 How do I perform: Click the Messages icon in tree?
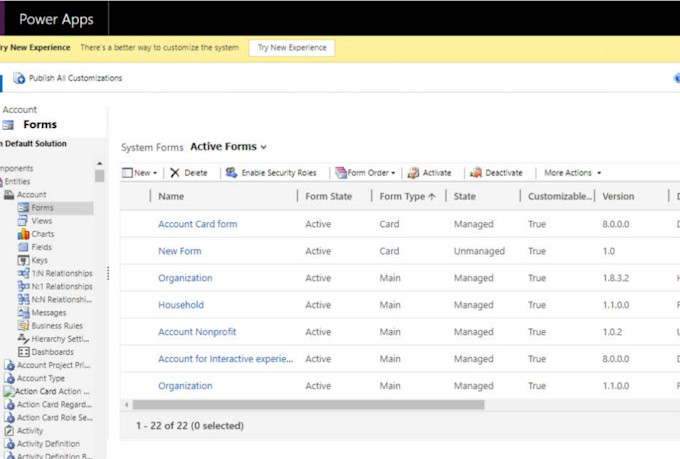click(23, 312)
